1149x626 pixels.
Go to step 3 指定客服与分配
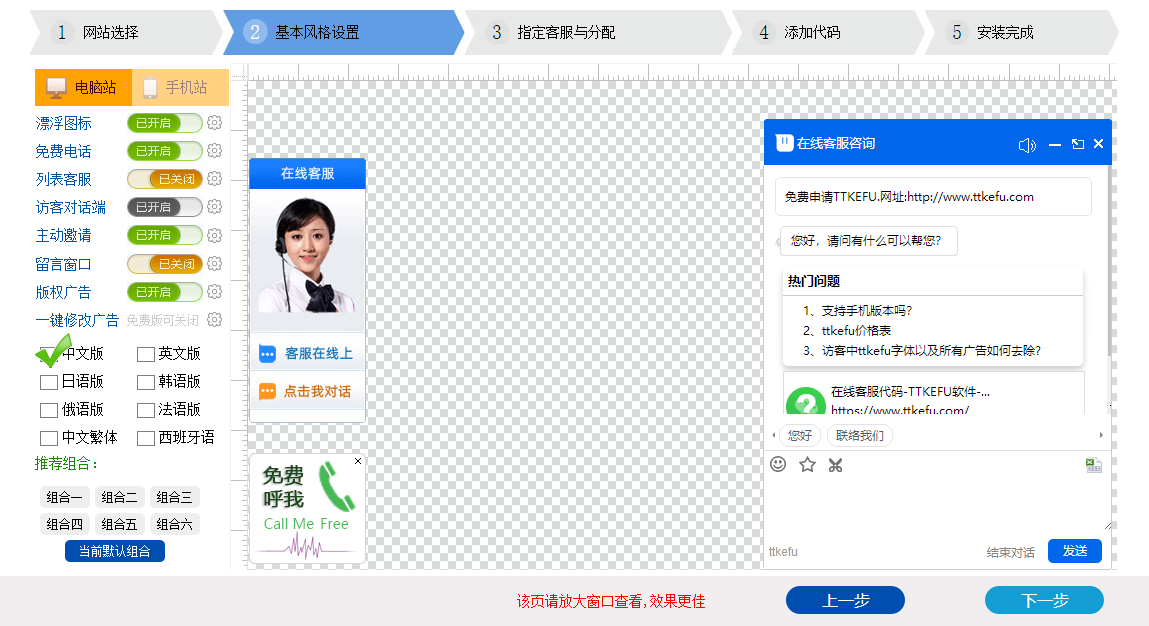pos(597,32)
